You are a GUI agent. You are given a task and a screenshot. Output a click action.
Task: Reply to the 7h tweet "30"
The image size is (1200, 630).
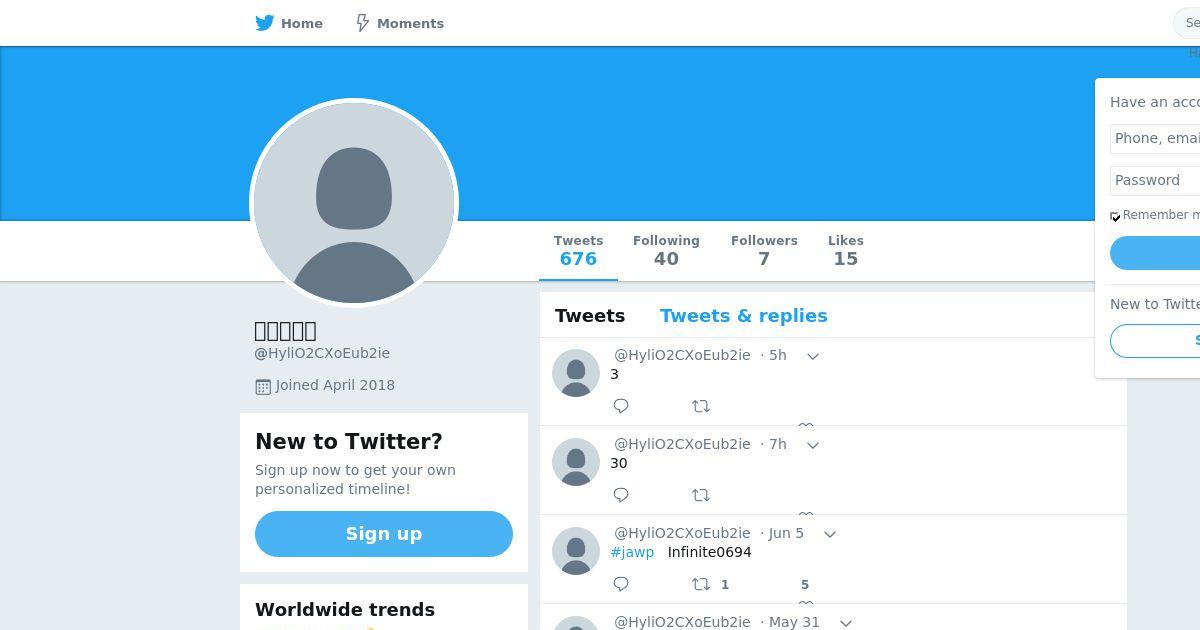621,495
